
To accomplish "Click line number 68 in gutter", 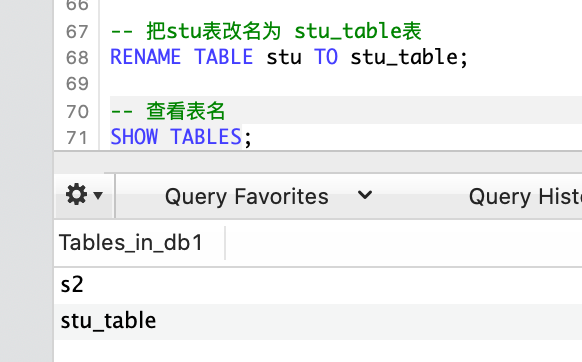I will [77, 58].
